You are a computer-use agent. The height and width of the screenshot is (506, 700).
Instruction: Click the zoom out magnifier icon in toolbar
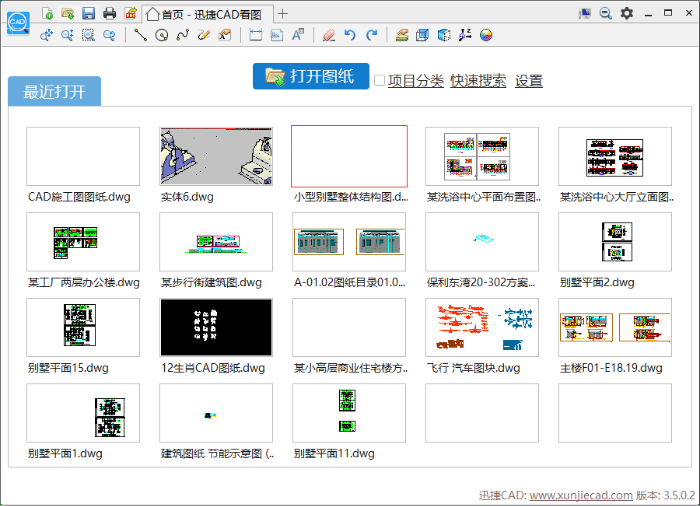point(109,35)
